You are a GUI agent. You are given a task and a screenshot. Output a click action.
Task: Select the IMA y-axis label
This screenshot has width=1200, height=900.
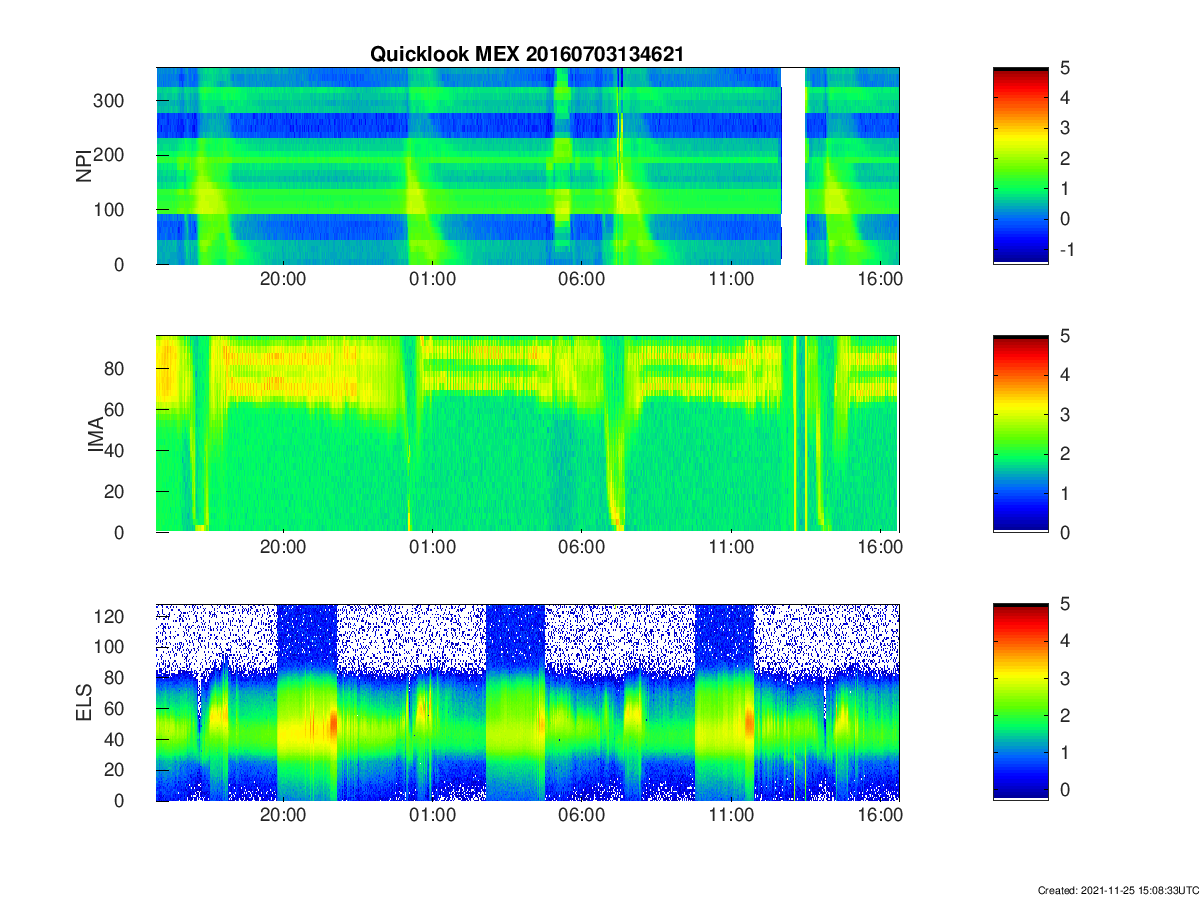pyautogui.click(x=97, y=434)
